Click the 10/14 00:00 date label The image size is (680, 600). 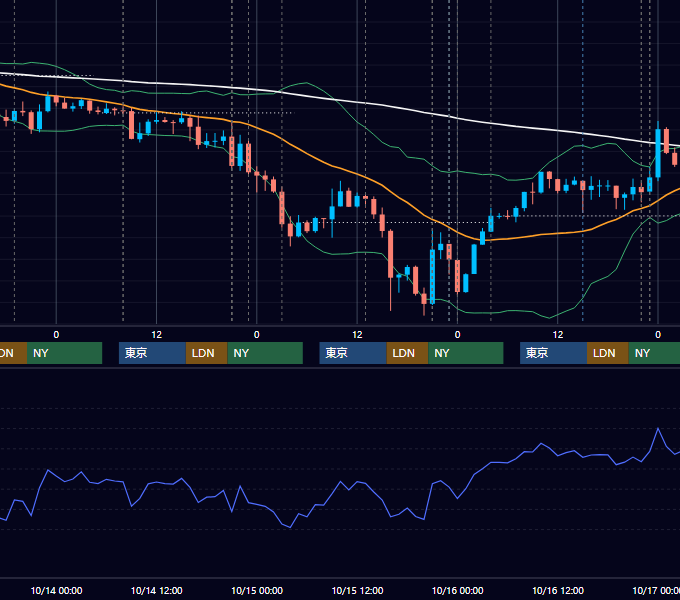(x=56, y=590)
